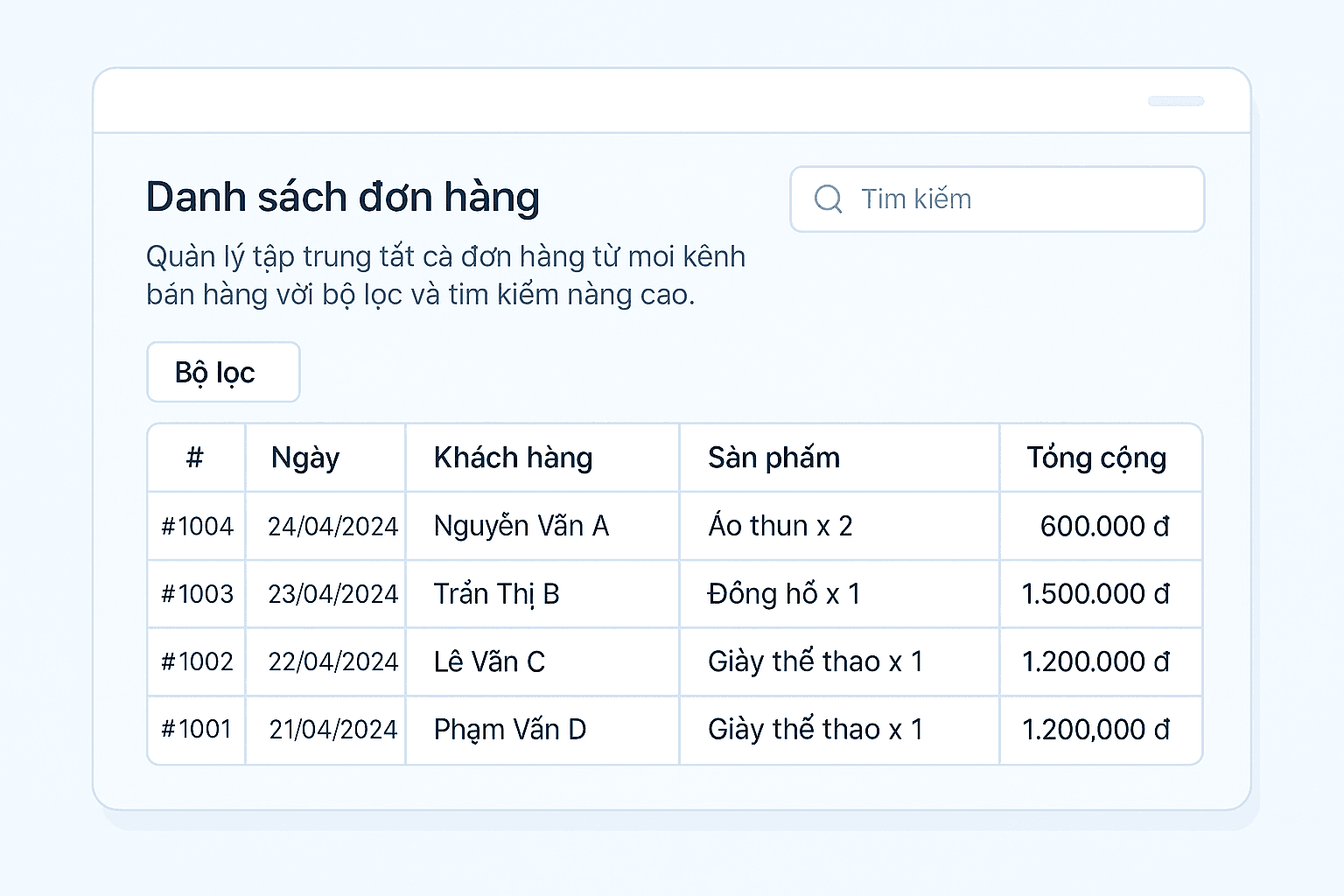Click customer name Phạm Văn D

click(510, 729)
